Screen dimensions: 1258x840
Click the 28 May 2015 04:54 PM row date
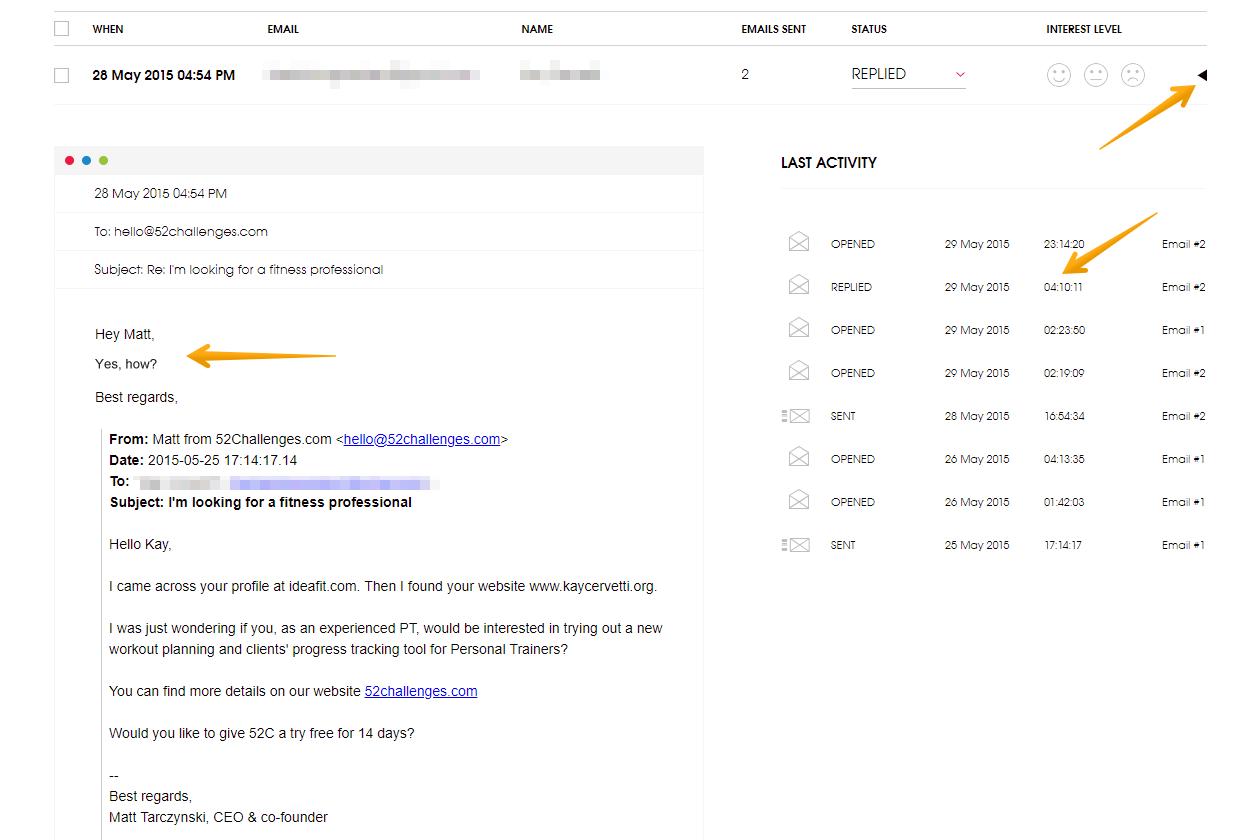point(164,75)
